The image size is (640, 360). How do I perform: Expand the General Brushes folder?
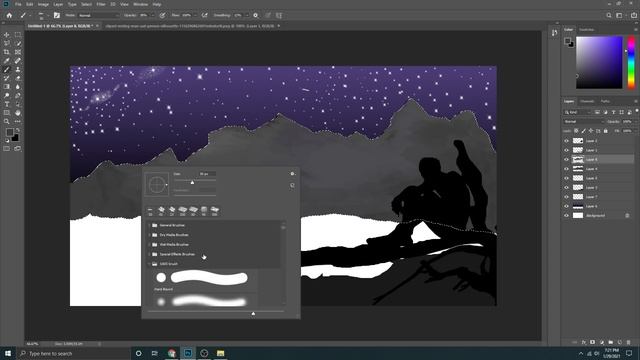pos(149,225)
